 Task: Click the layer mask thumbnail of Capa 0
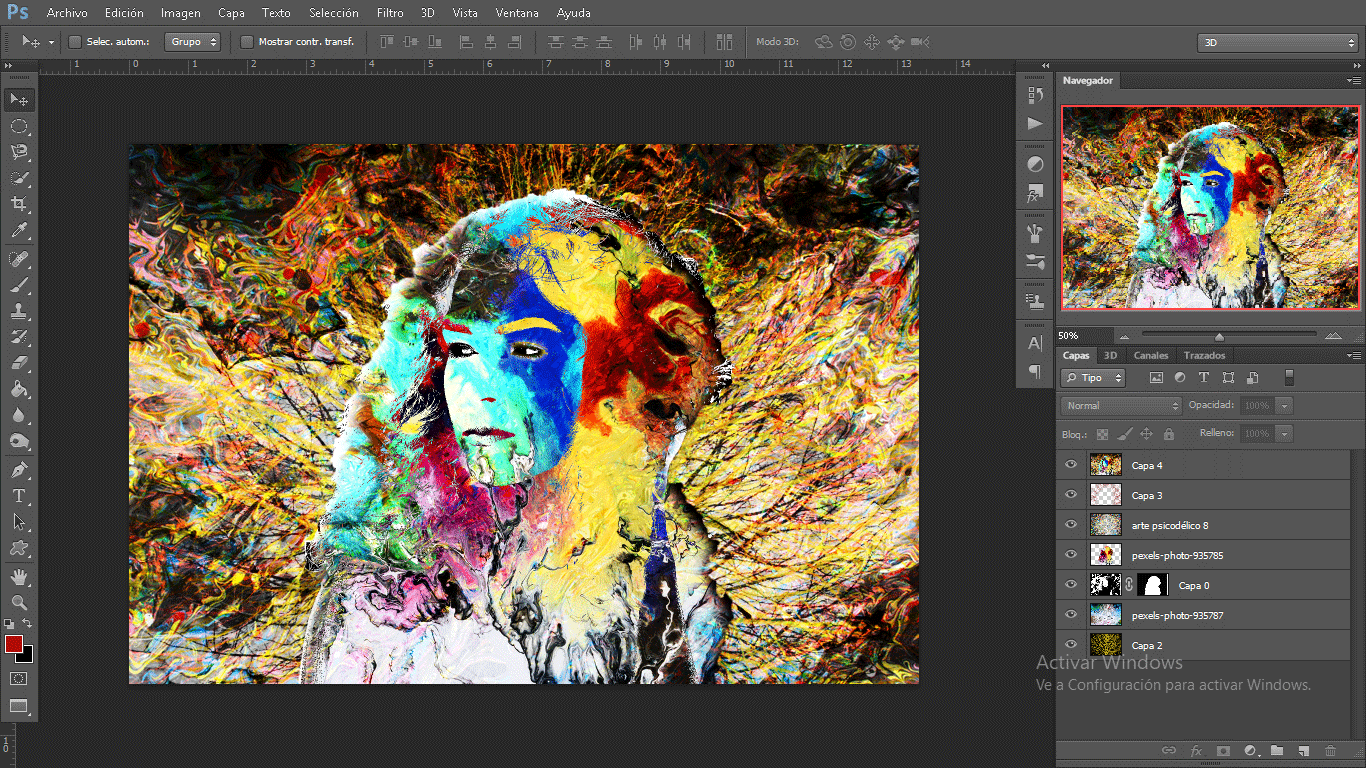click(1153, 585)
